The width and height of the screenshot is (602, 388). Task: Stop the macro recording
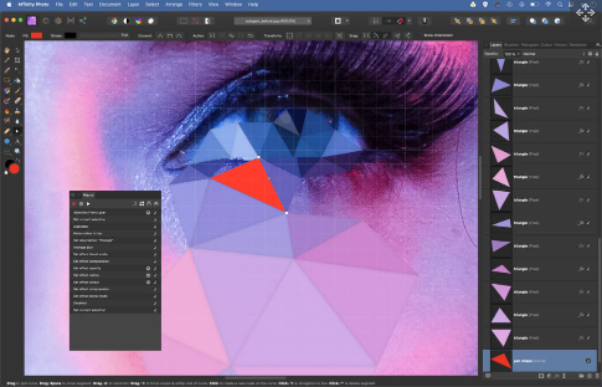pos(81,204)
